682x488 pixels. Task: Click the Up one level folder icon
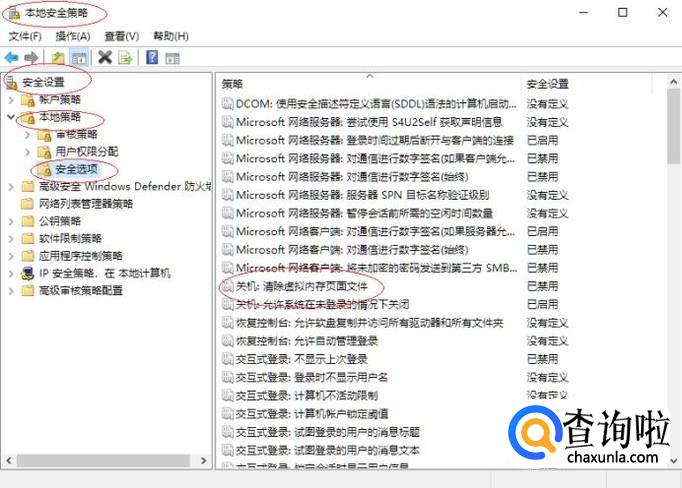pyautogui.click(x=58, y=57)
